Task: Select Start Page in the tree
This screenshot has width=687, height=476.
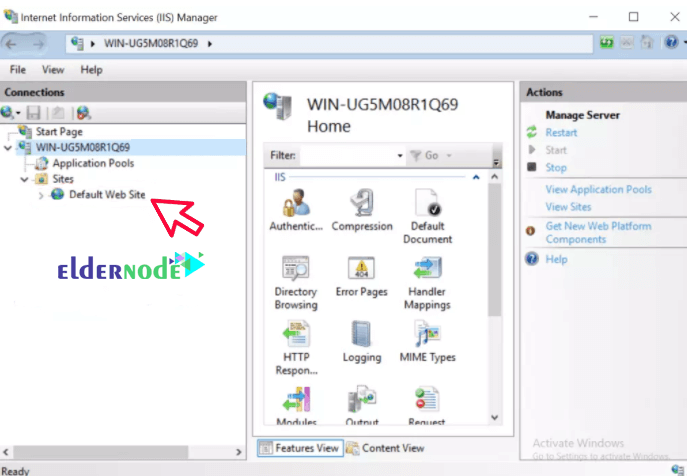Action: [x=59, y=131]
